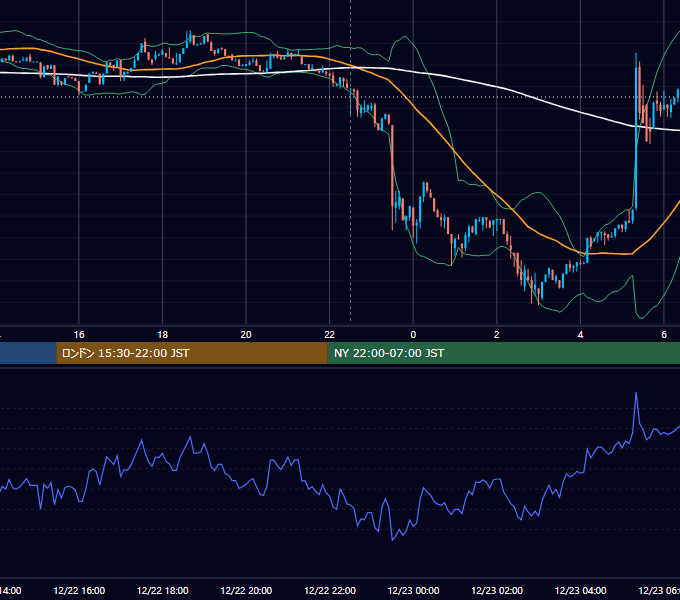The image size is (680, 600).
Task: Click the 16 hour label on upper axis
Action: [79, 335]
